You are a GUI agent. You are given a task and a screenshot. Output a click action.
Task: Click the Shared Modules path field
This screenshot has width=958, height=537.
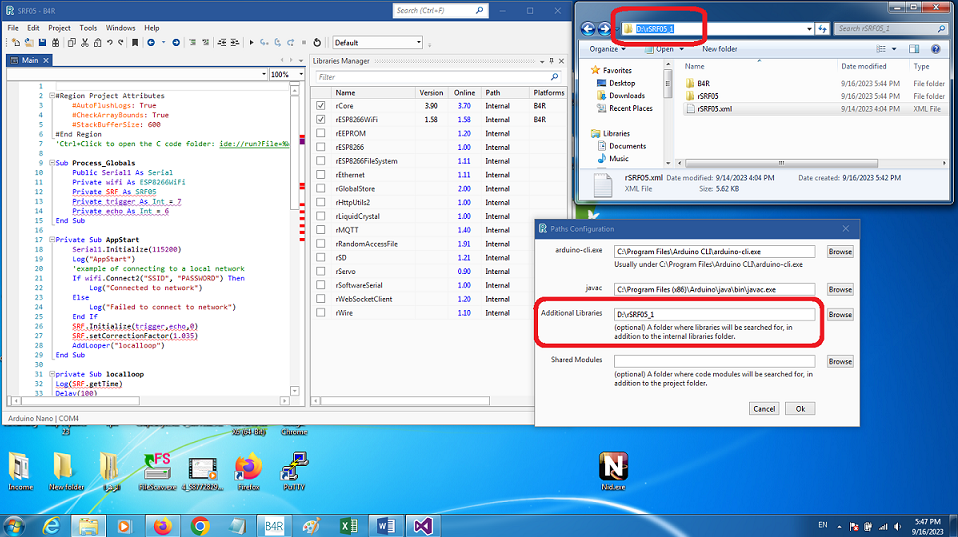click(x=714, y=361)
